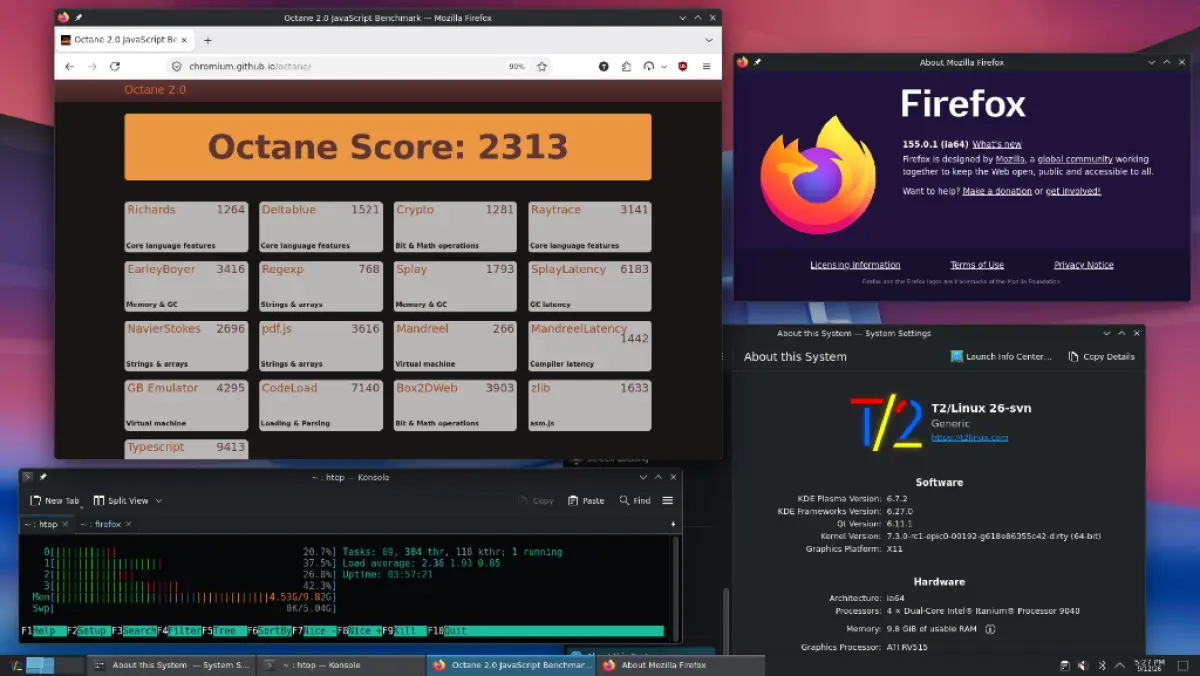Click the uBlock shield icon in Firefox
This screenshot has height=676, width=1200.
(683, 66)
